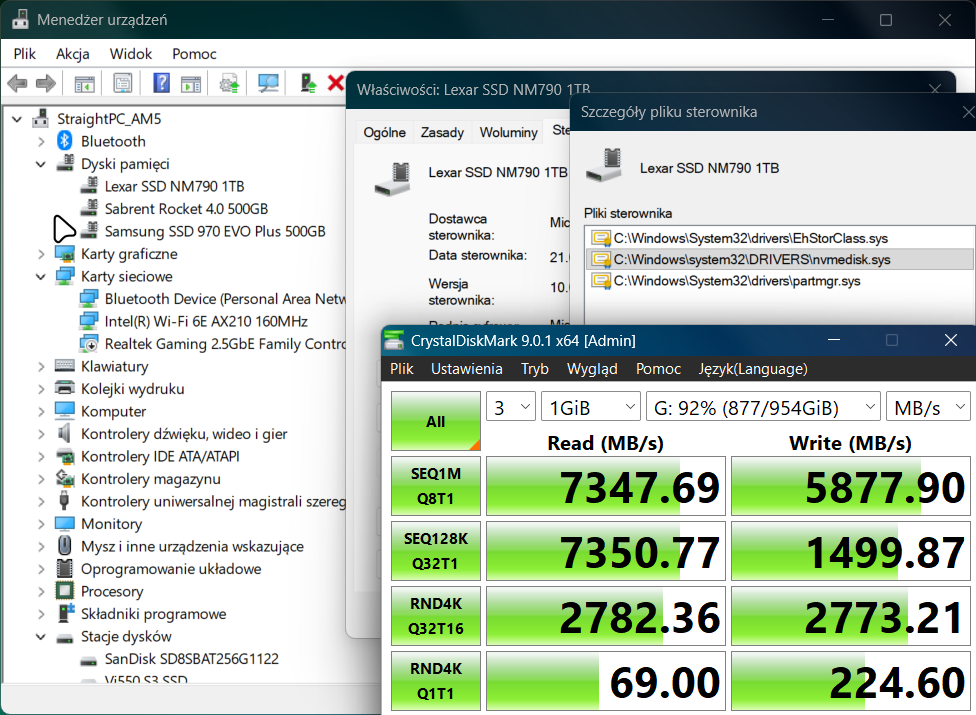Open the MB/s unit dropdown
The width and height of the screenshot is (976, 715).
coord(928,408)
